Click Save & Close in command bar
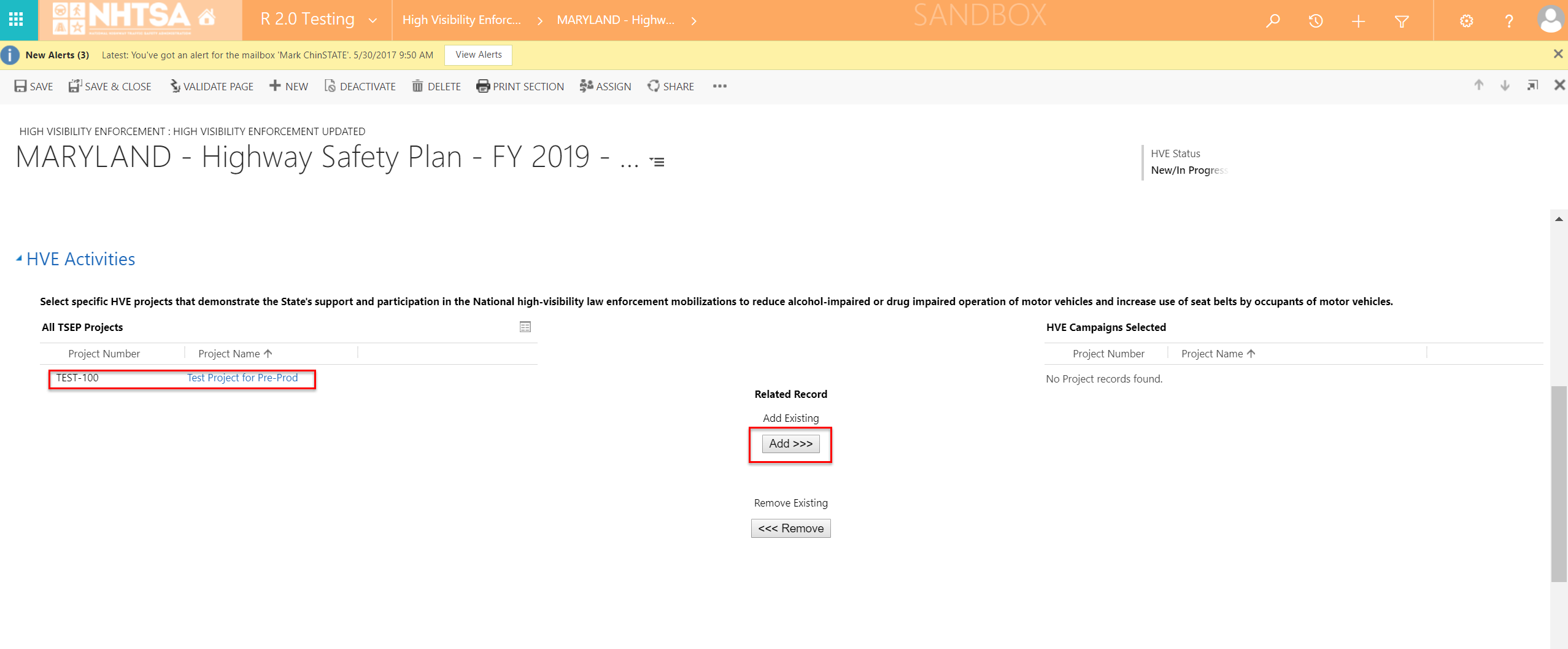1568x649 pixels. (110, 87)
